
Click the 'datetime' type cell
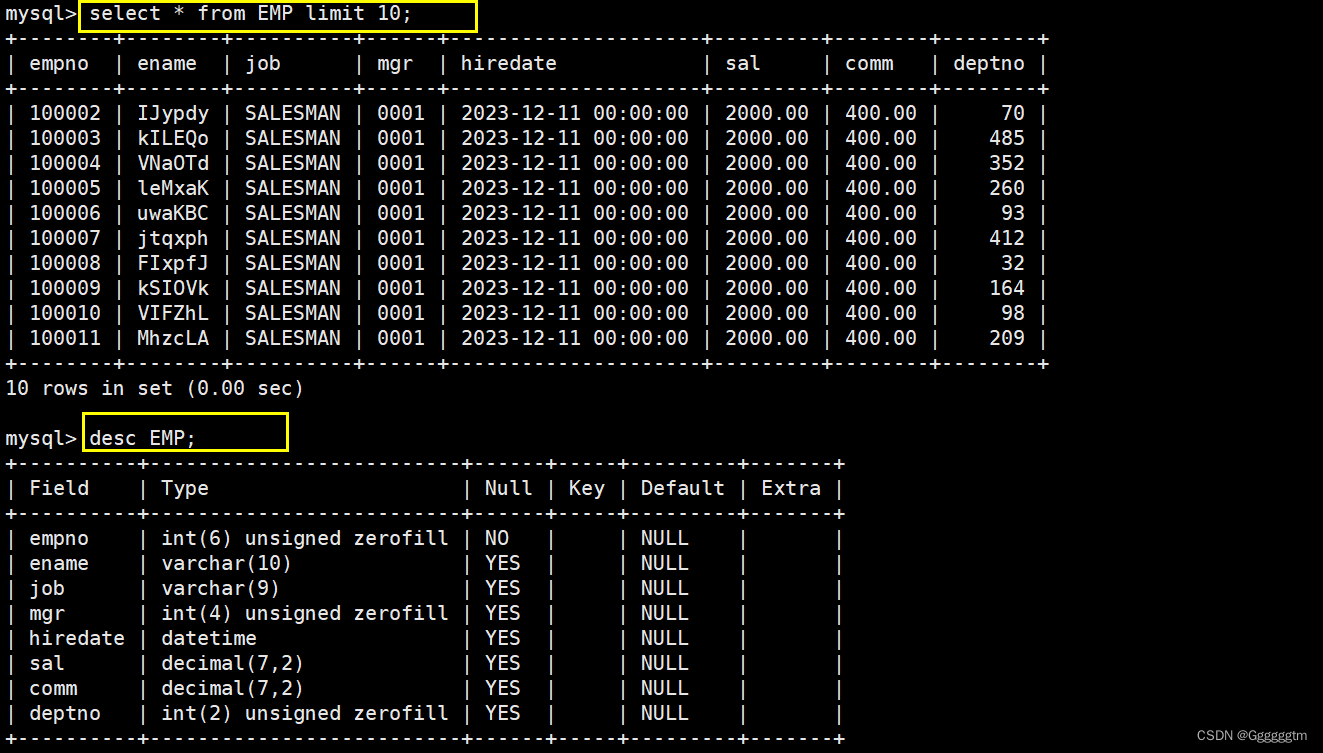pos(209,638)
